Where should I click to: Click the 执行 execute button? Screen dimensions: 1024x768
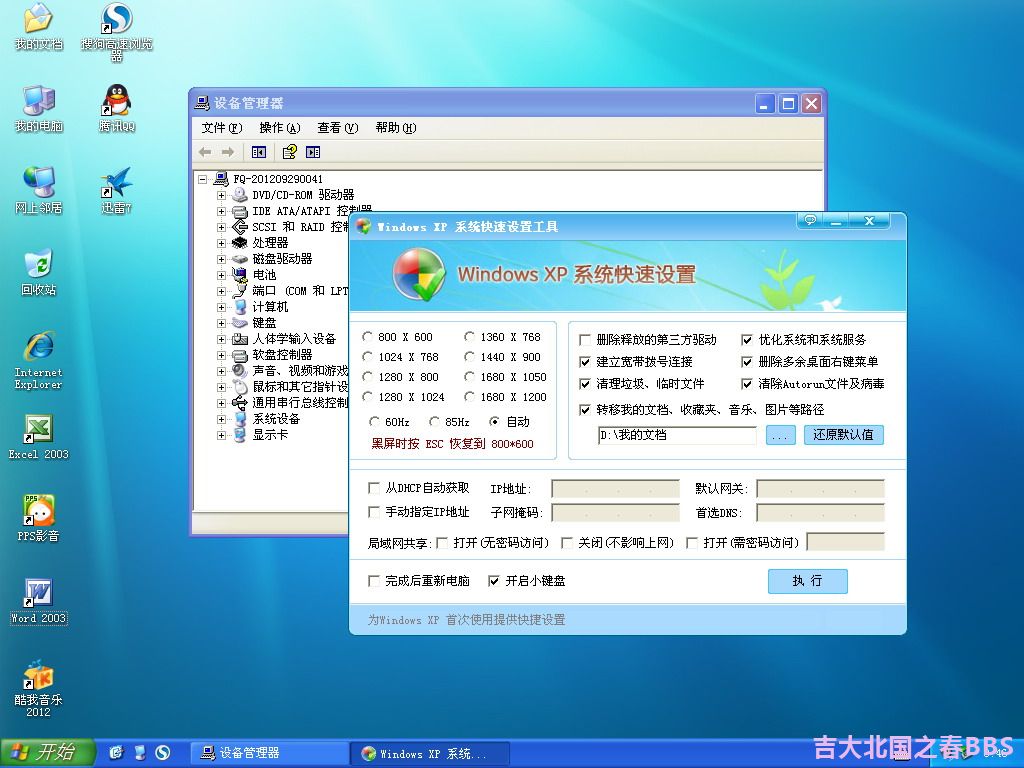click(x=807, y=581)
